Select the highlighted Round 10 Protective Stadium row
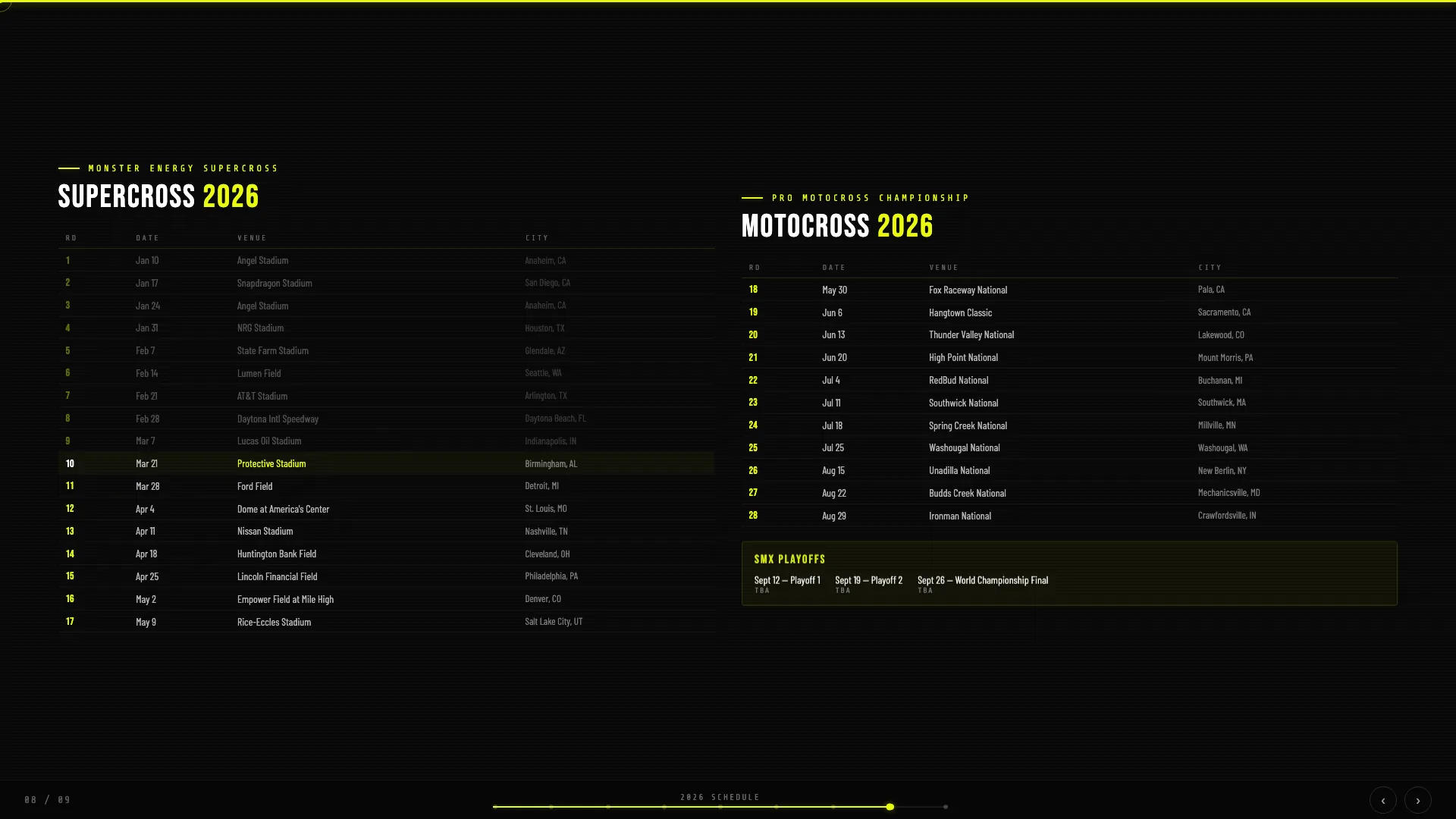1456x819 pixels. pyautogui.click(x=387, y=463)
